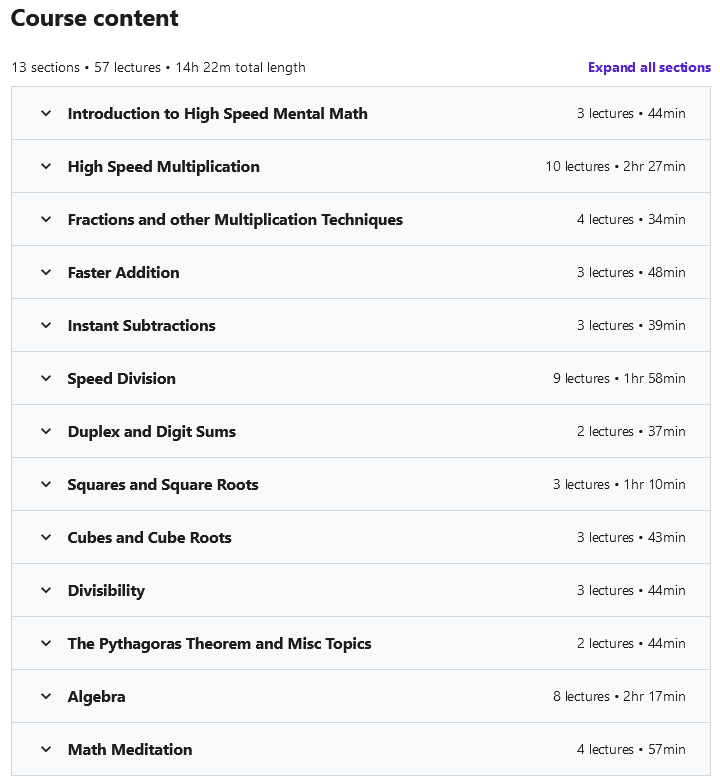Click the Speed Division section title
This screenshot has height=783, width=720.
click(121, 379)
